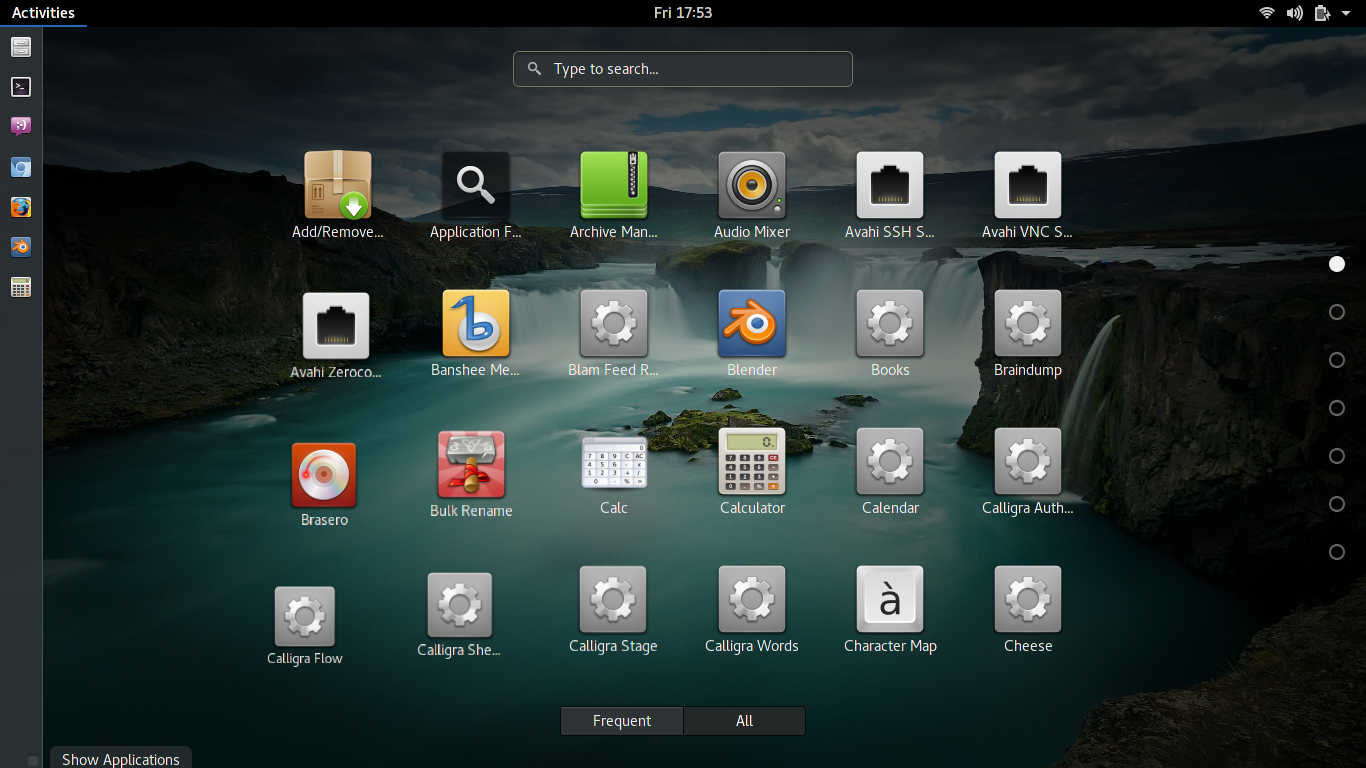
Task: Jump to the fourth page dot
Action: (1337, 408)
